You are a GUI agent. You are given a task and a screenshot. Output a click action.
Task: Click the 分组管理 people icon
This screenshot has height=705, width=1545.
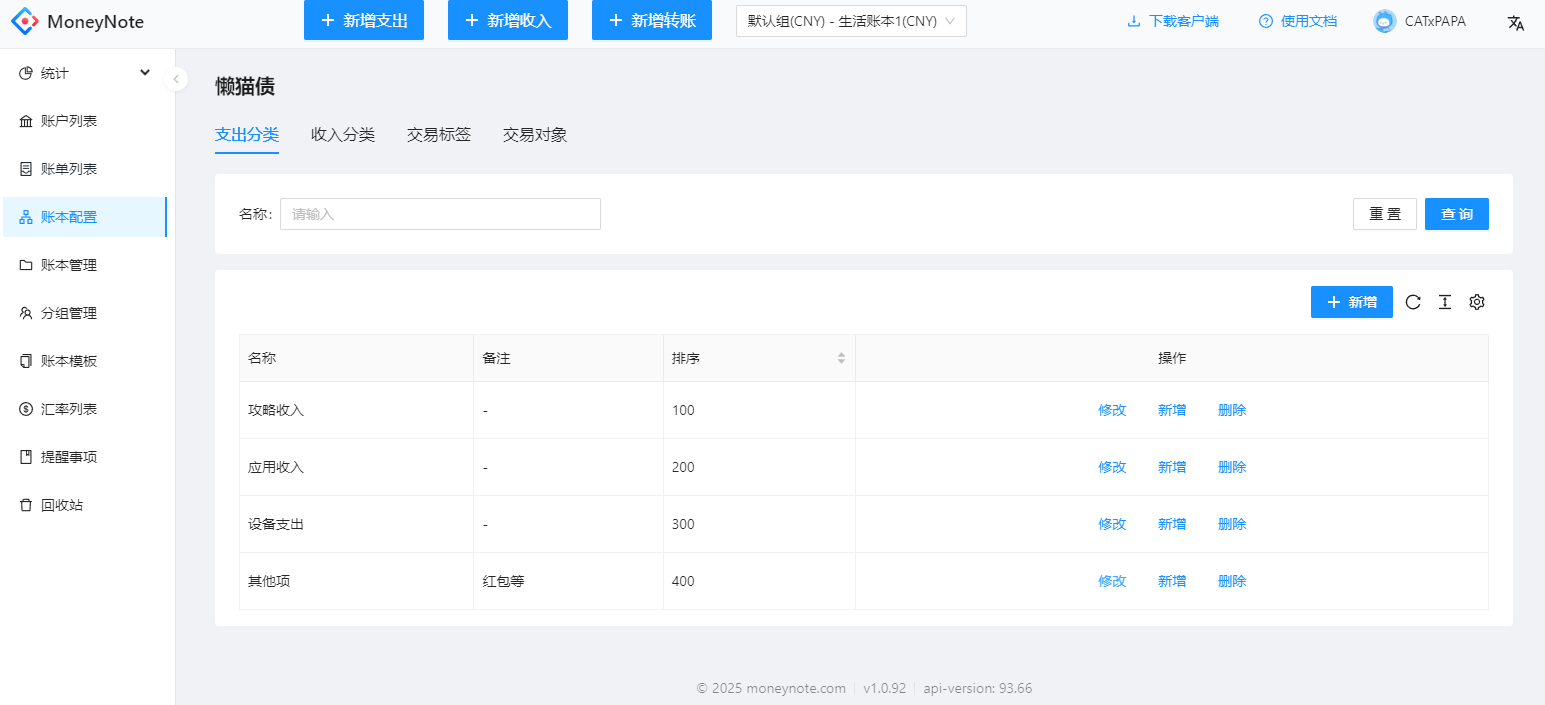pyautogui.click(x=26, y=313)
